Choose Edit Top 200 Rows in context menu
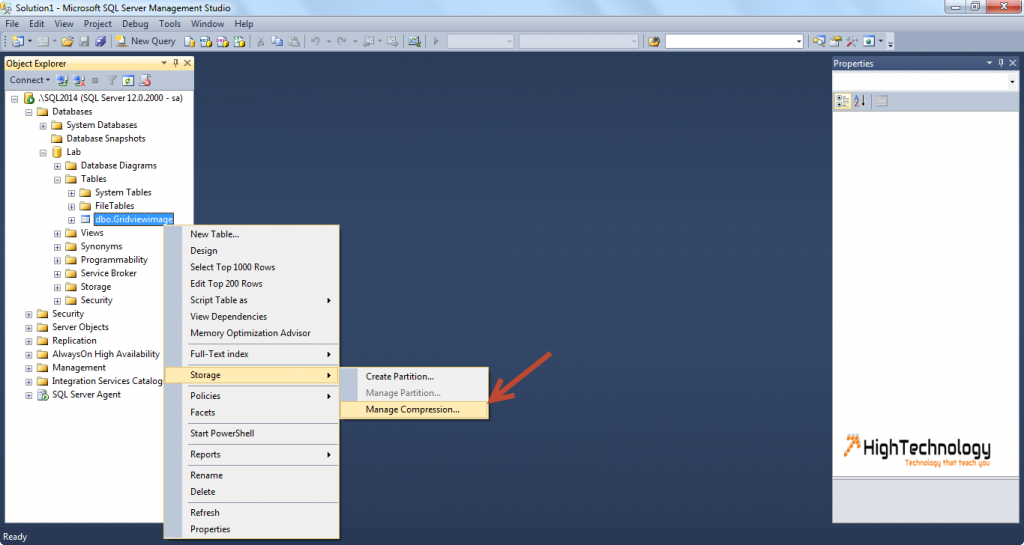This screenshot has height=545, width=1024. pos(251,283)
